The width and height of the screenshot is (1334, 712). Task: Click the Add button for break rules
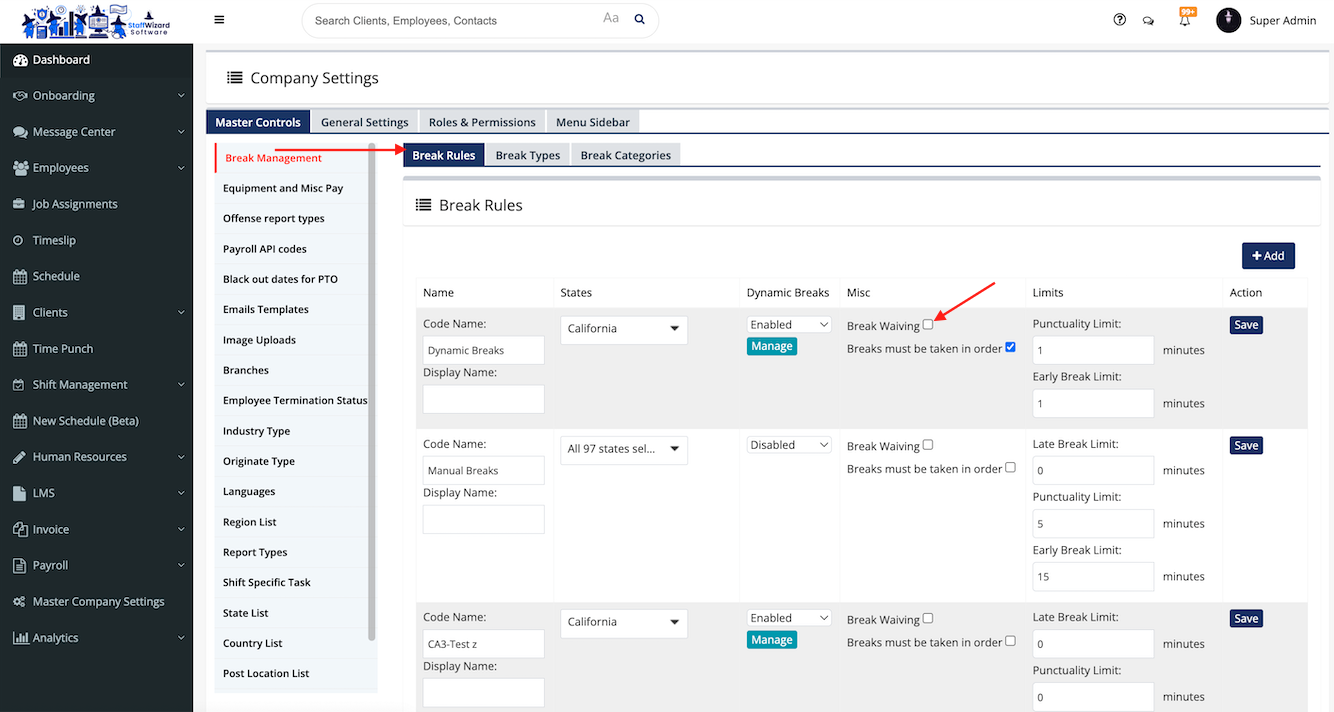point(1268,255)
